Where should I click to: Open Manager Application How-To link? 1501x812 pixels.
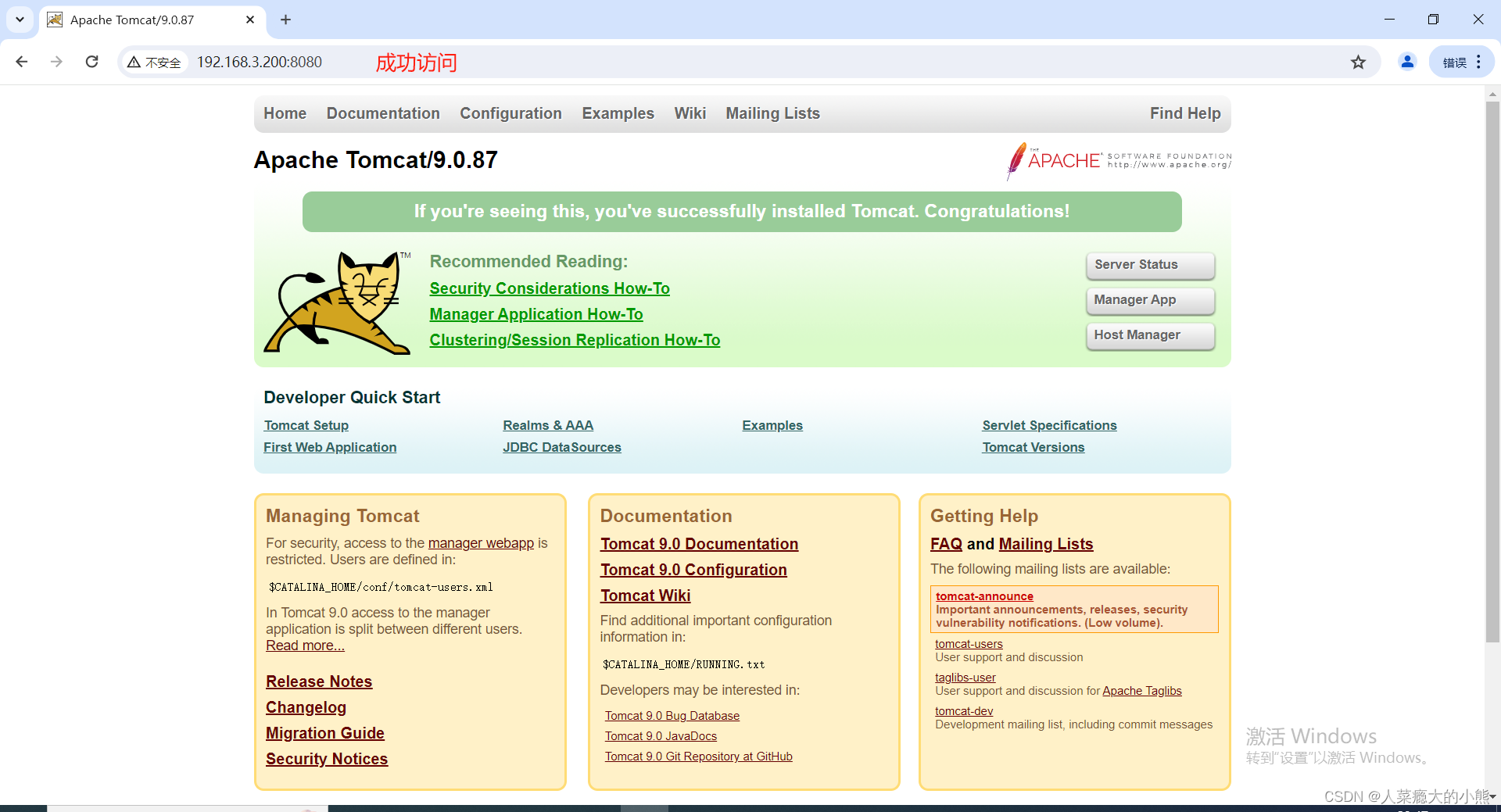[x=536, y=314]
